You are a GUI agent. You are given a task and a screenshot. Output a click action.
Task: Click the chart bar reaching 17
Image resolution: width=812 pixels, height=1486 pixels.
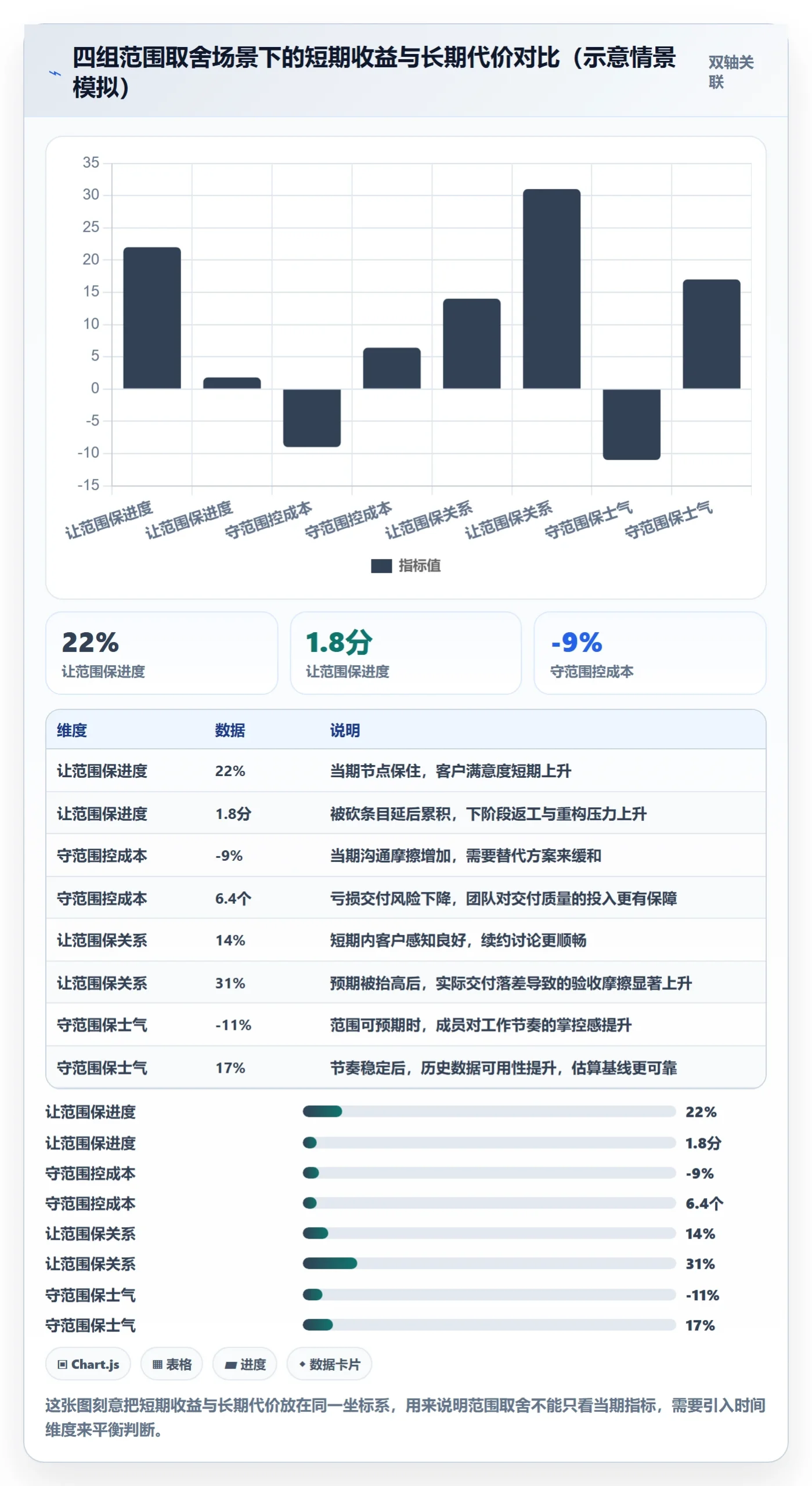click(712, 334)
